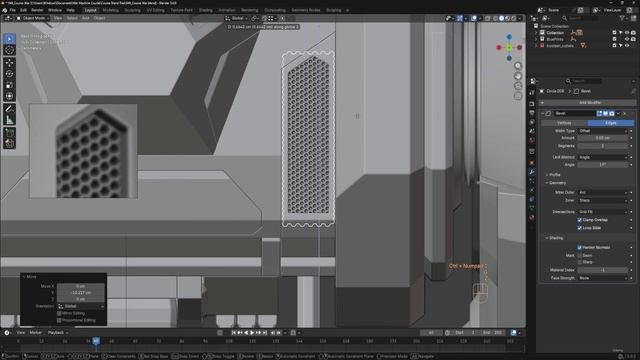Enable Mark Seam checkbox
This screenshot has height=360, width=640.
(580, 256)
